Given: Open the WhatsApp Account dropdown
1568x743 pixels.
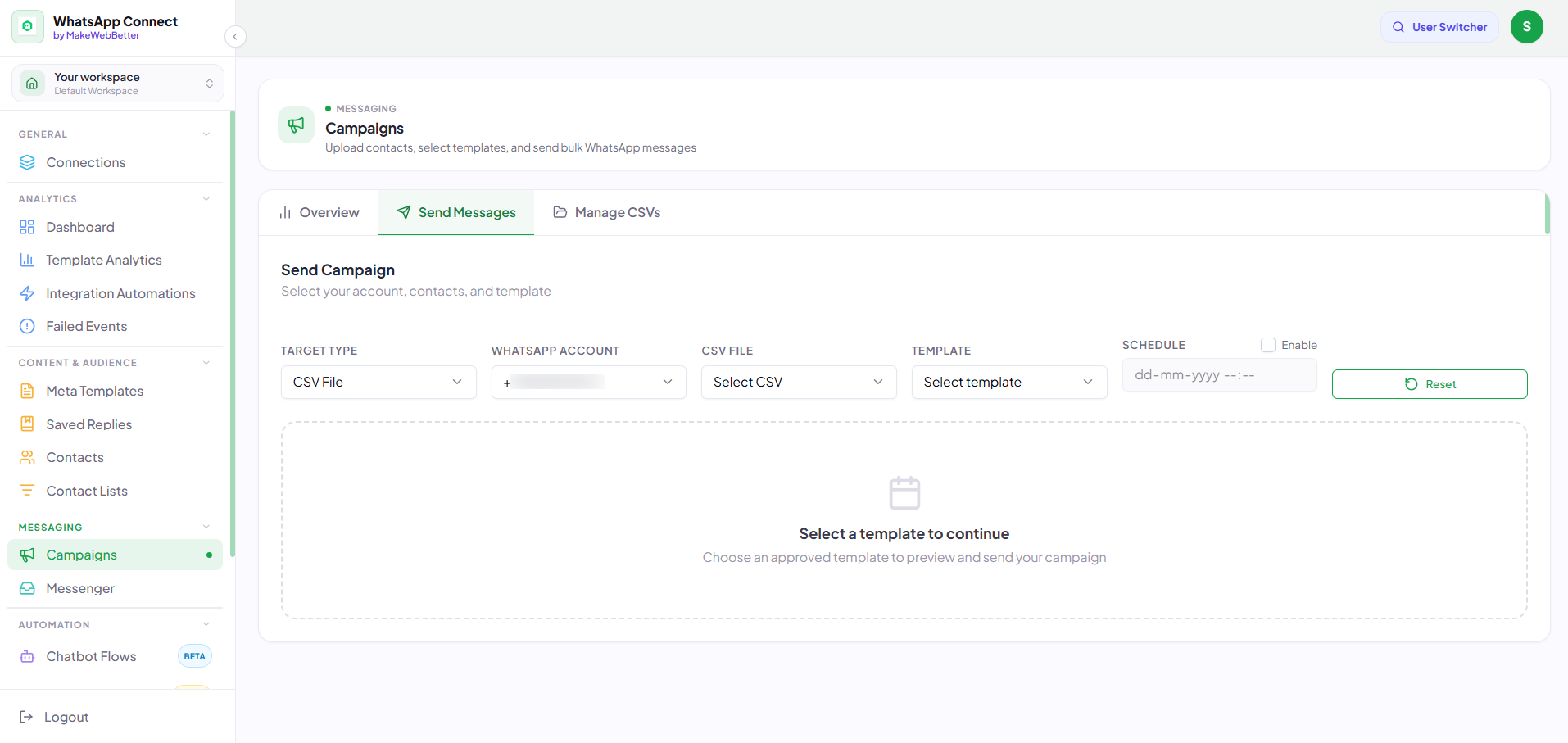Looking at the screenshot, I should click(x=589, y=382).
